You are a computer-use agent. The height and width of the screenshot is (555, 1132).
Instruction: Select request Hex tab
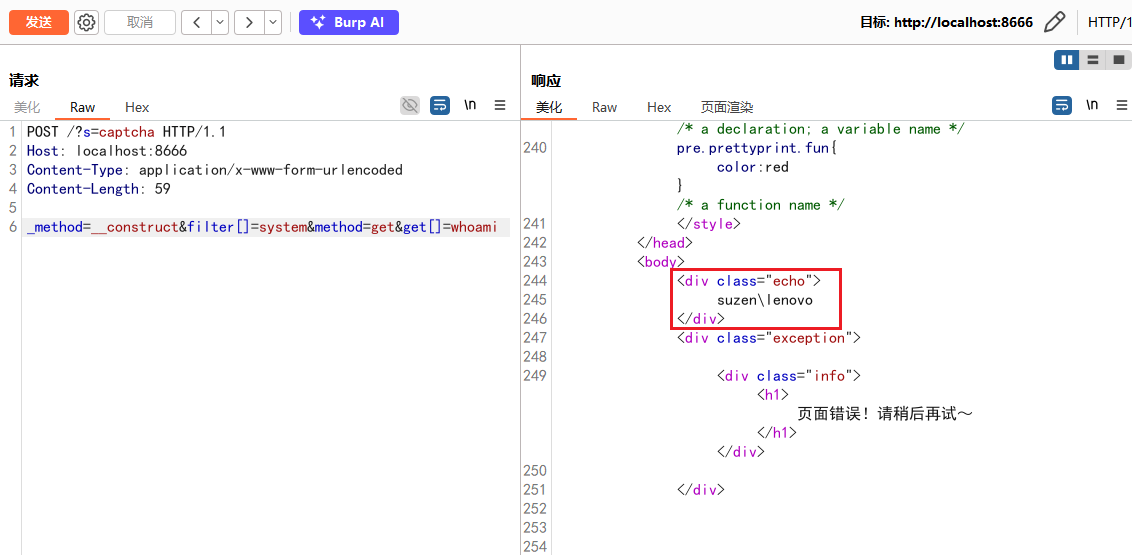coord(137,107)
